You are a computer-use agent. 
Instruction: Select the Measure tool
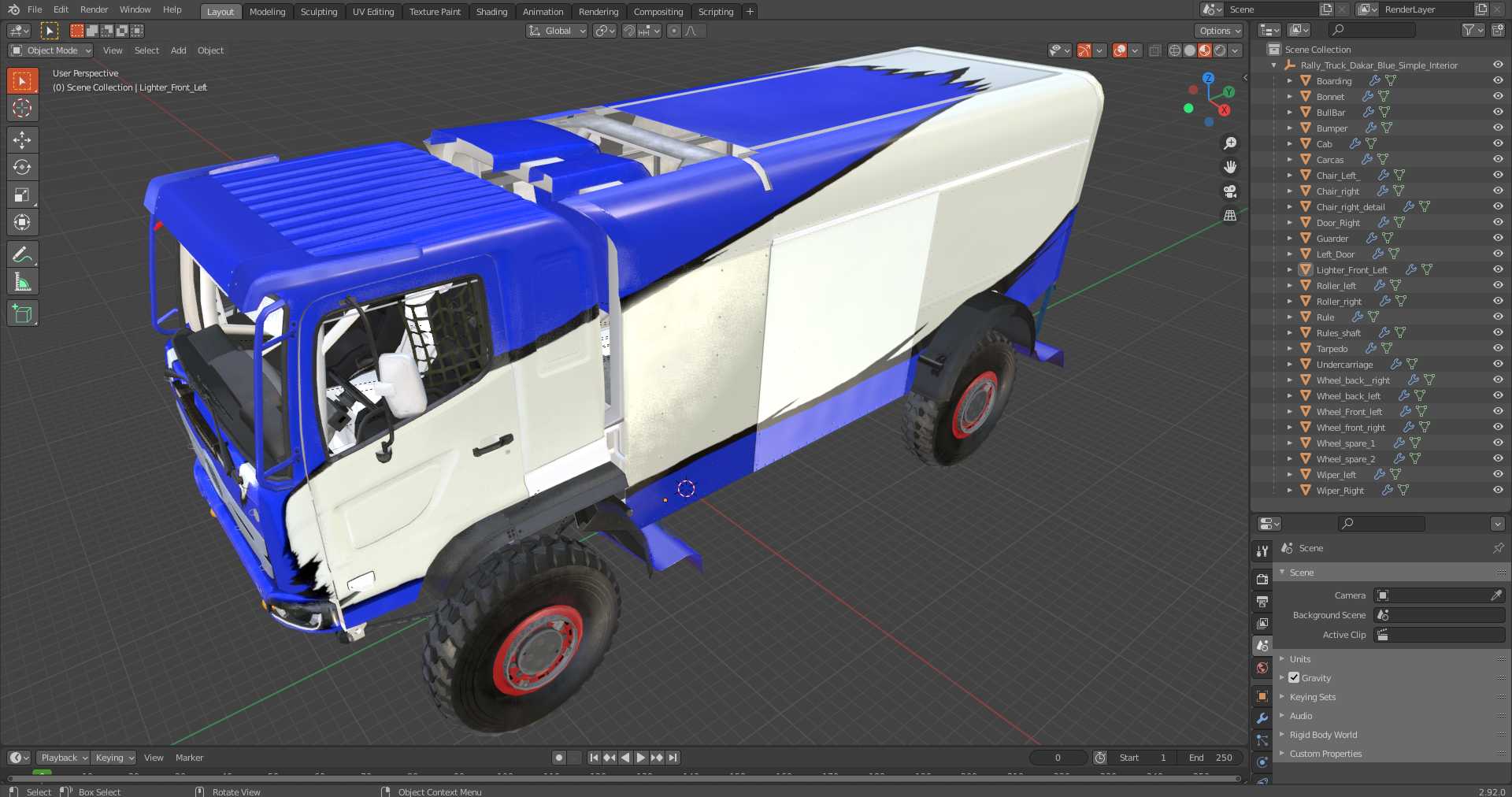coord(22,282)
